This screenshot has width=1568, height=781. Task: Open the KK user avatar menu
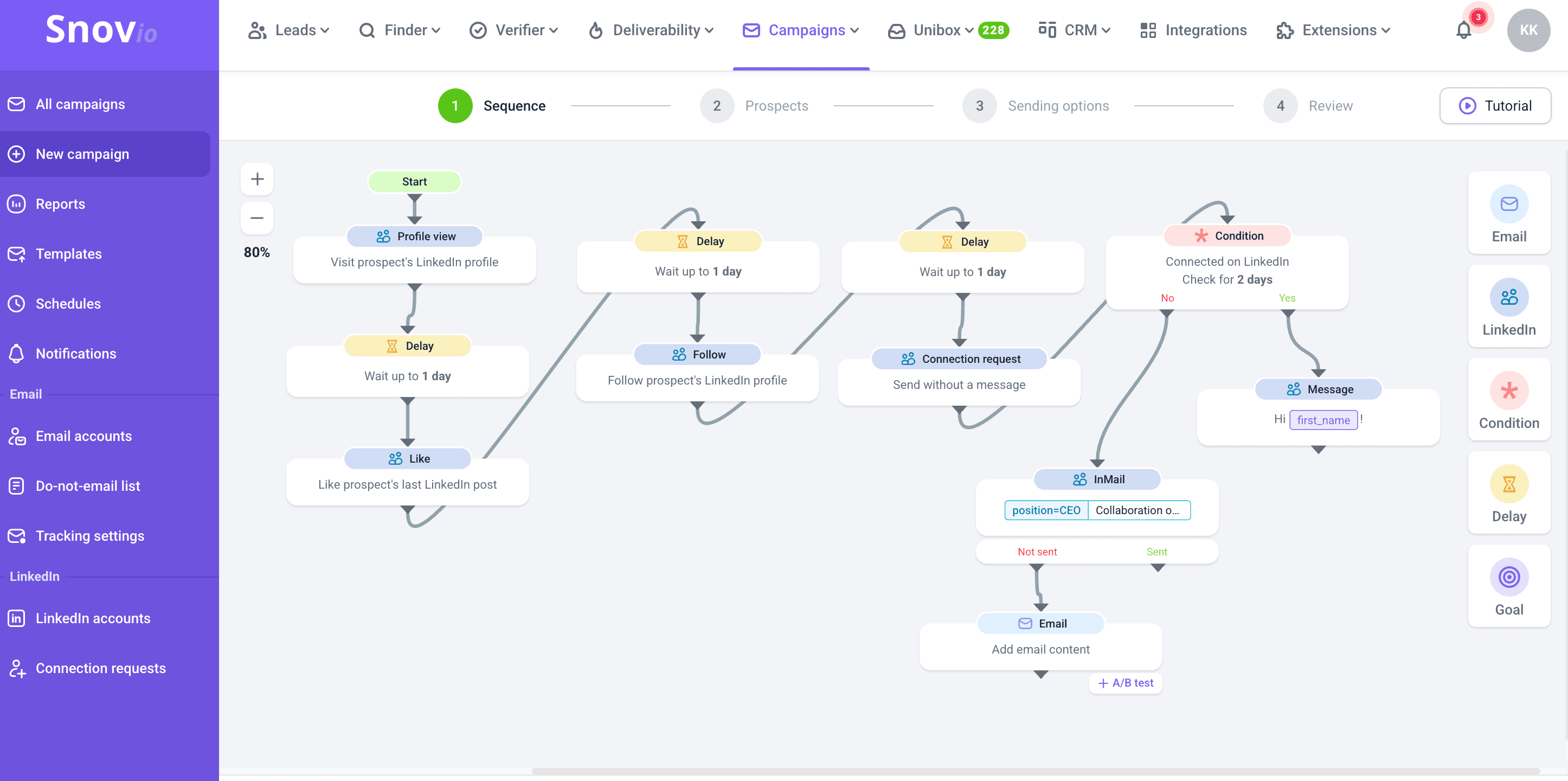pos(1528,30)
